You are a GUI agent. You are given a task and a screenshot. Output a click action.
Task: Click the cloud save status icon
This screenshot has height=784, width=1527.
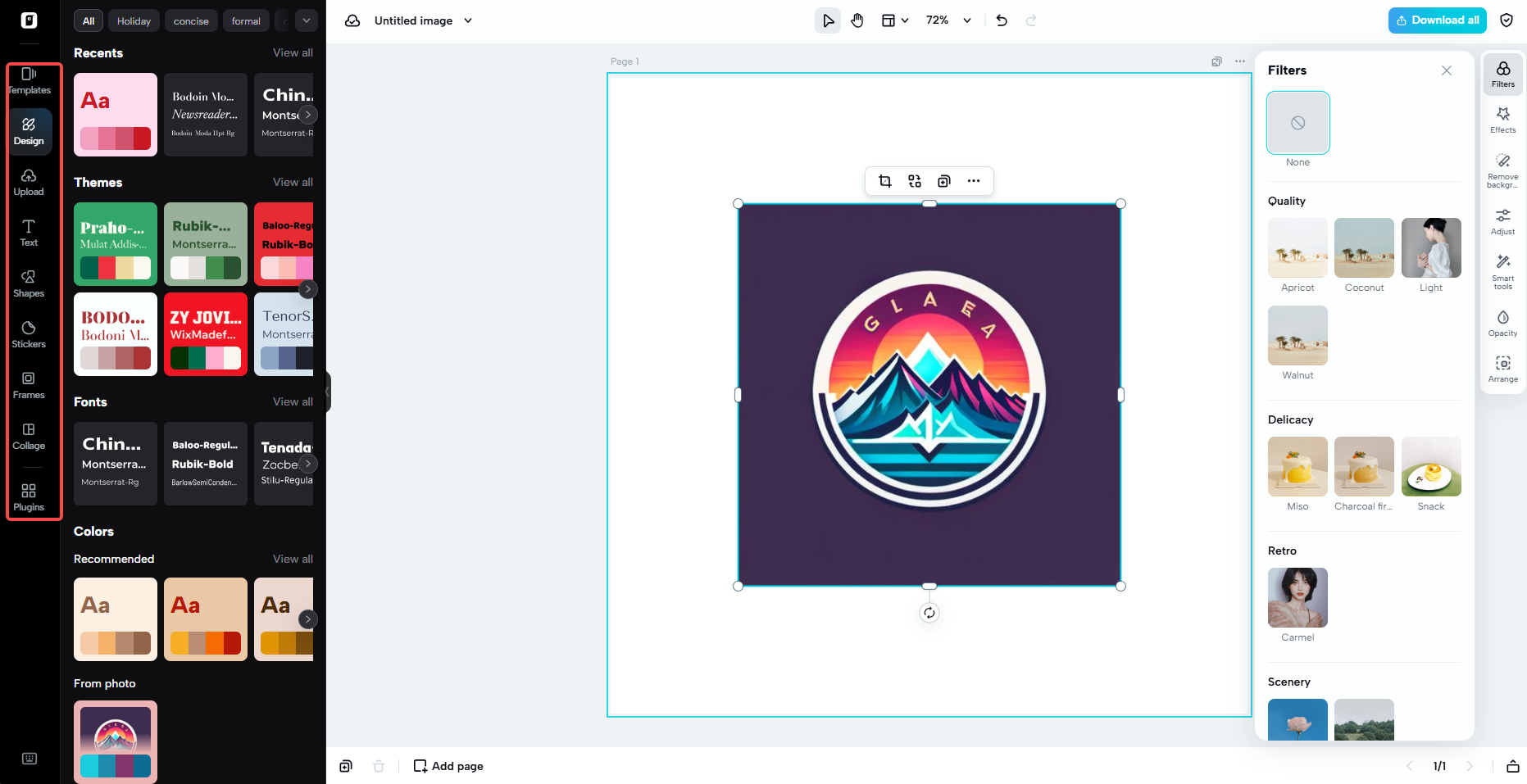[352, 20]
